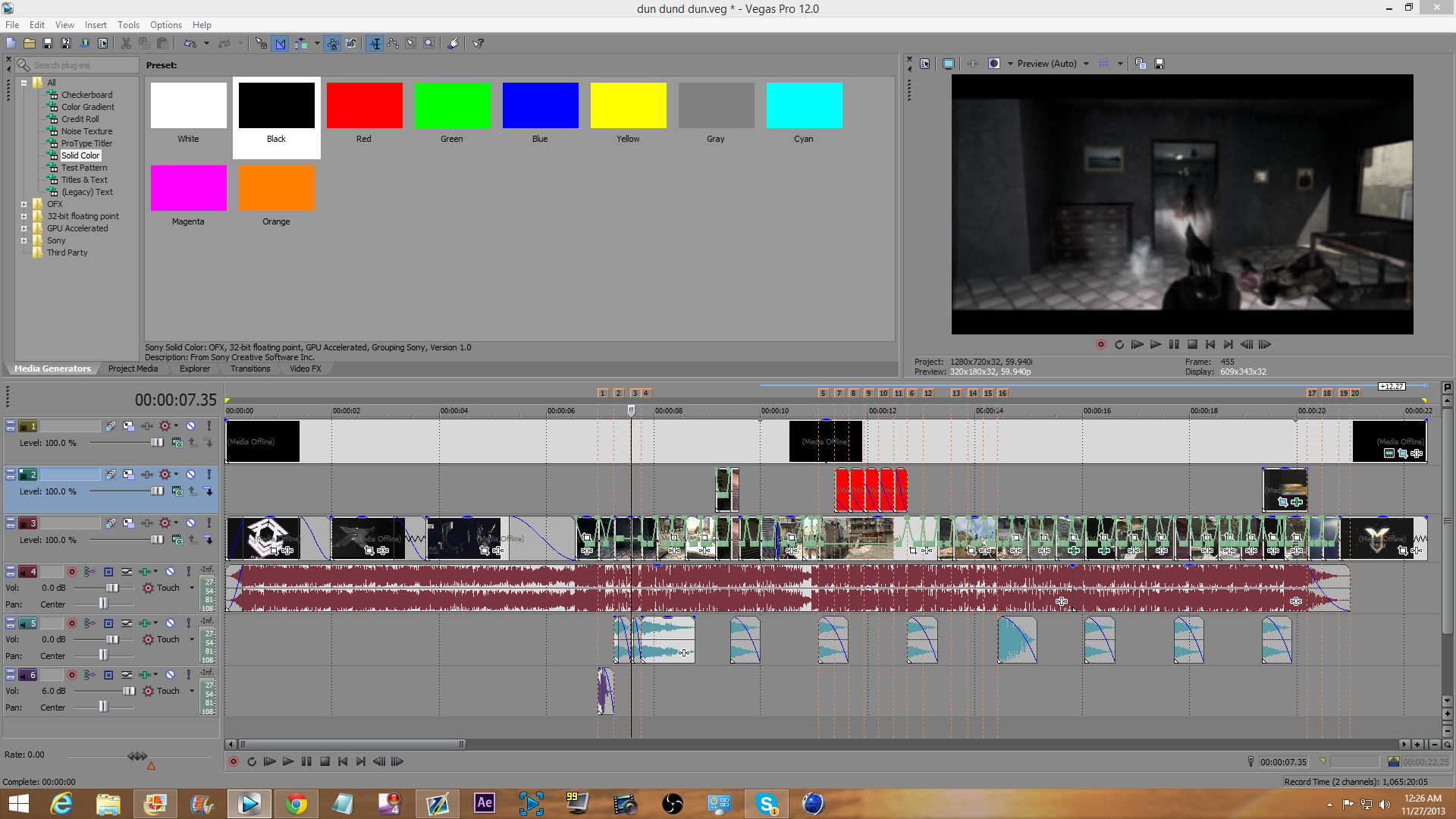
Task: Open Preview (Auto) quality dropdown
Action: (1086, 64)
